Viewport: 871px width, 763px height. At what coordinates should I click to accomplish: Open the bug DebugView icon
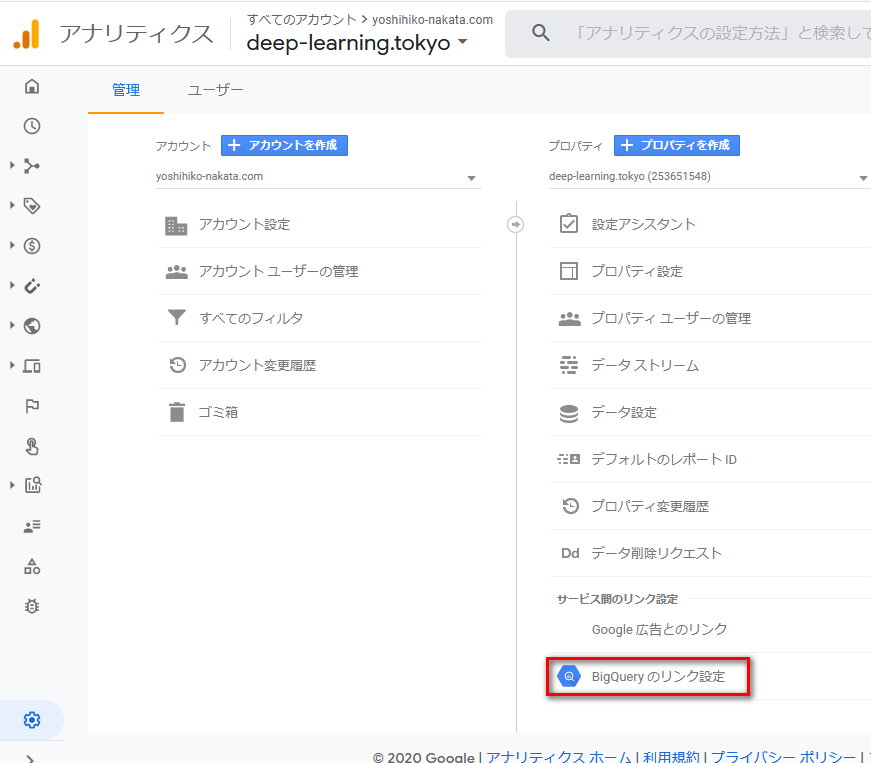tap(32, 606)
